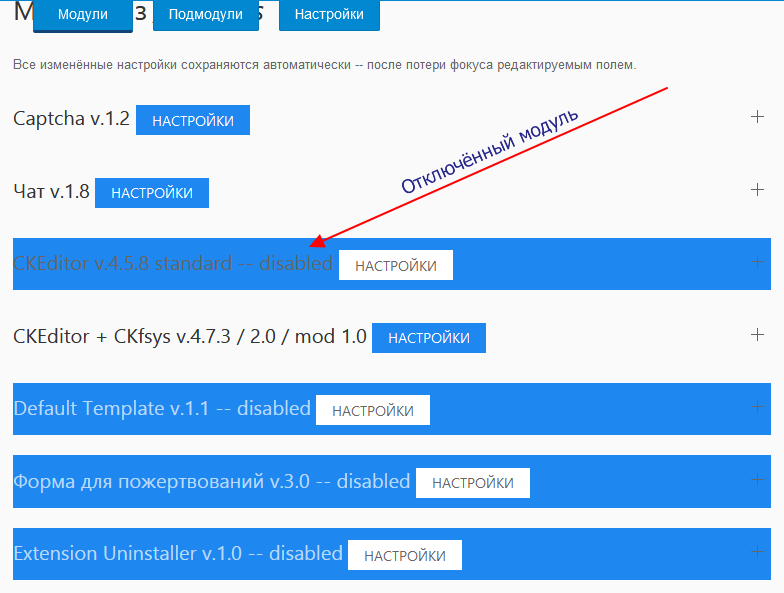Expand Форма для пожертвований plus icon
The image size is (784, 593).
[x=757, y=480]
